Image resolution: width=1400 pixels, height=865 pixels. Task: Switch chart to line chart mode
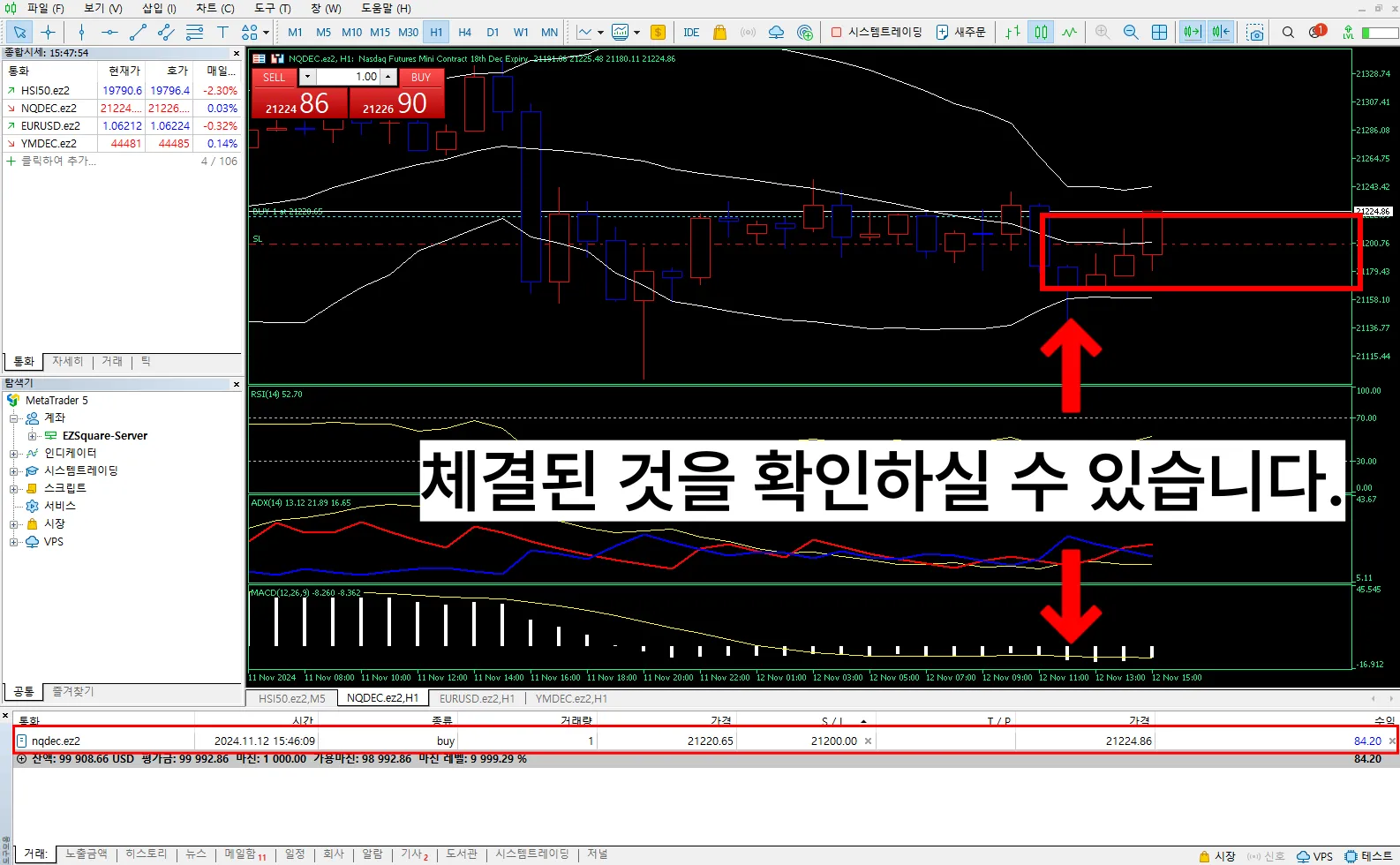point(1070,32)
